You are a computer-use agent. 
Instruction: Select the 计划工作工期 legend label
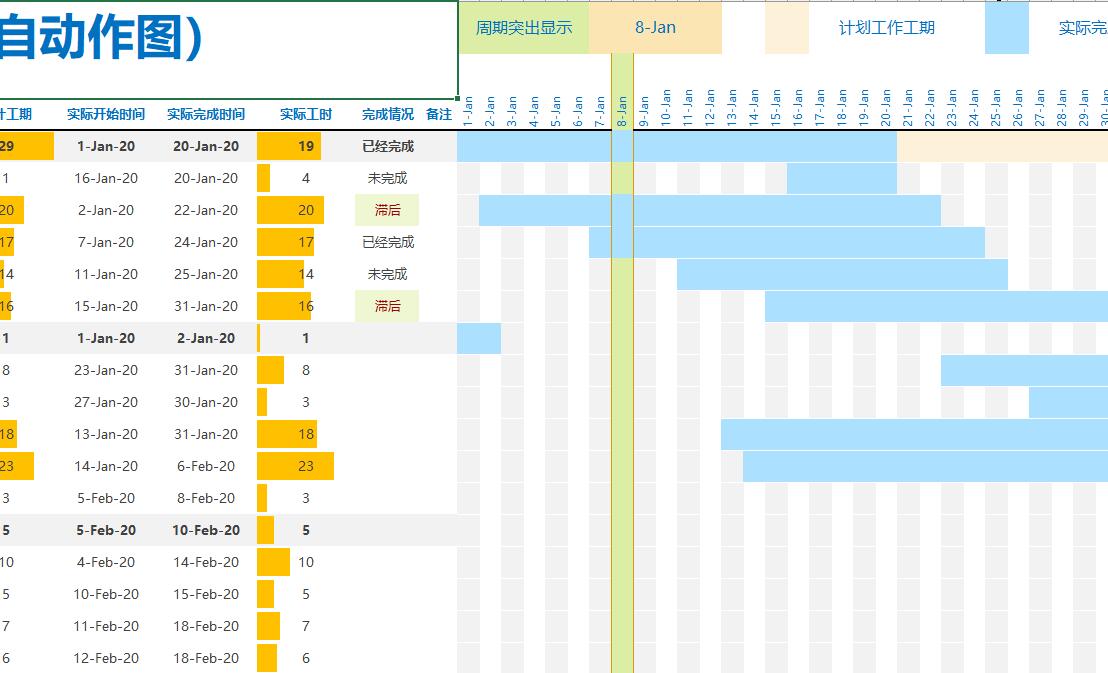886,28
